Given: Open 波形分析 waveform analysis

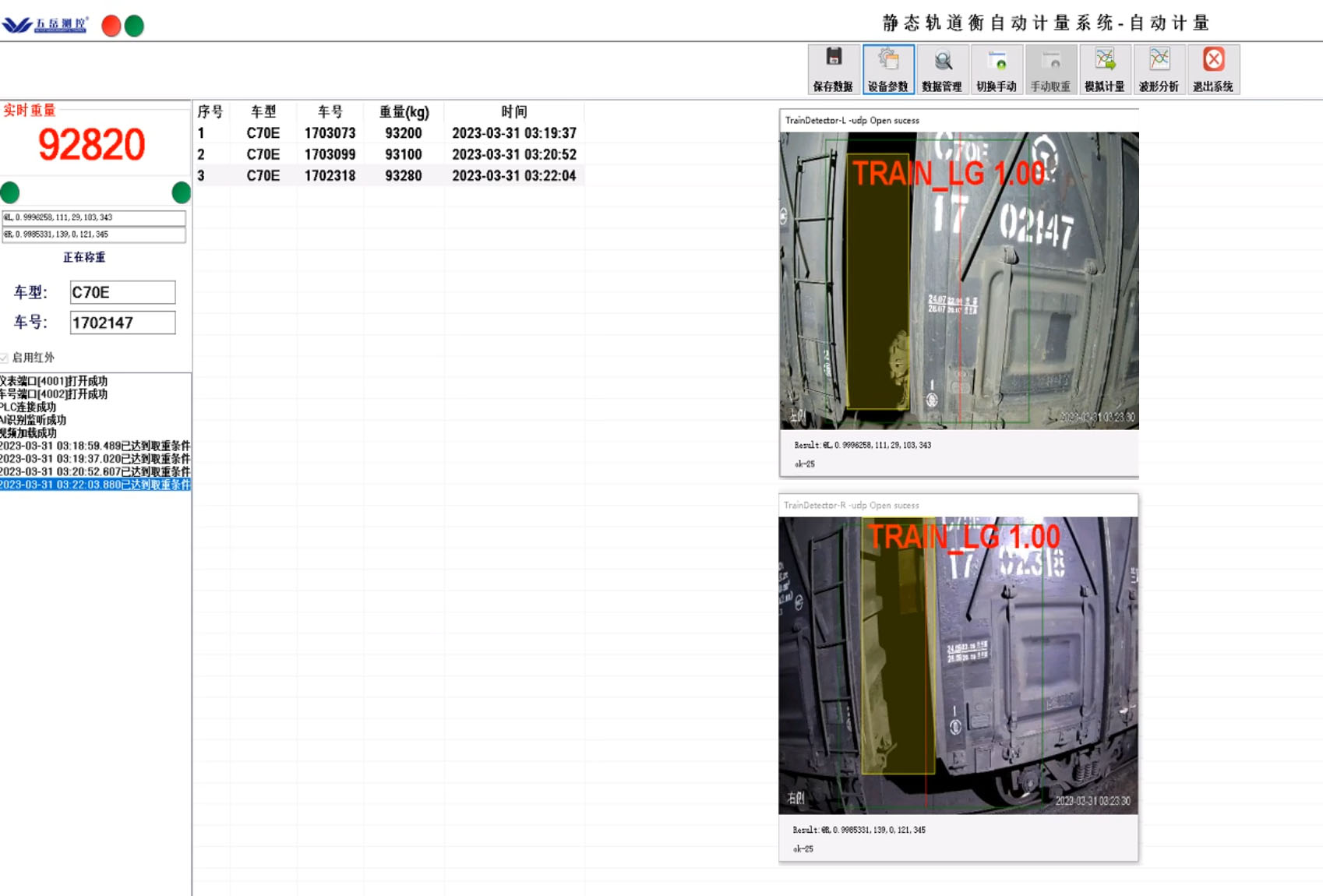Looking at the screenshot, I should tap(1159, 69).
